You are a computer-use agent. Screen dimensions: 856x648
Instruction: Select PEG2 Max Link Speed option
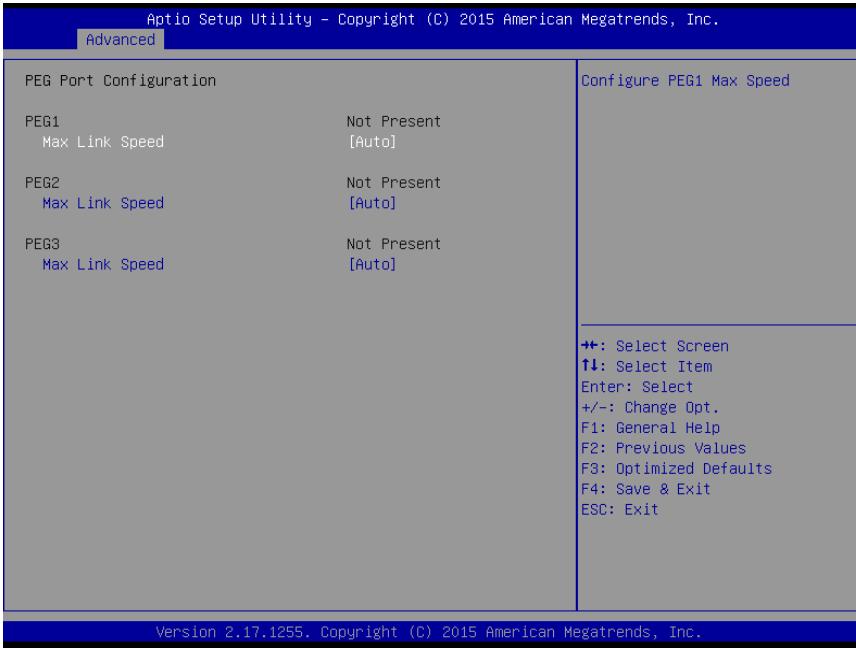[103, 203]
